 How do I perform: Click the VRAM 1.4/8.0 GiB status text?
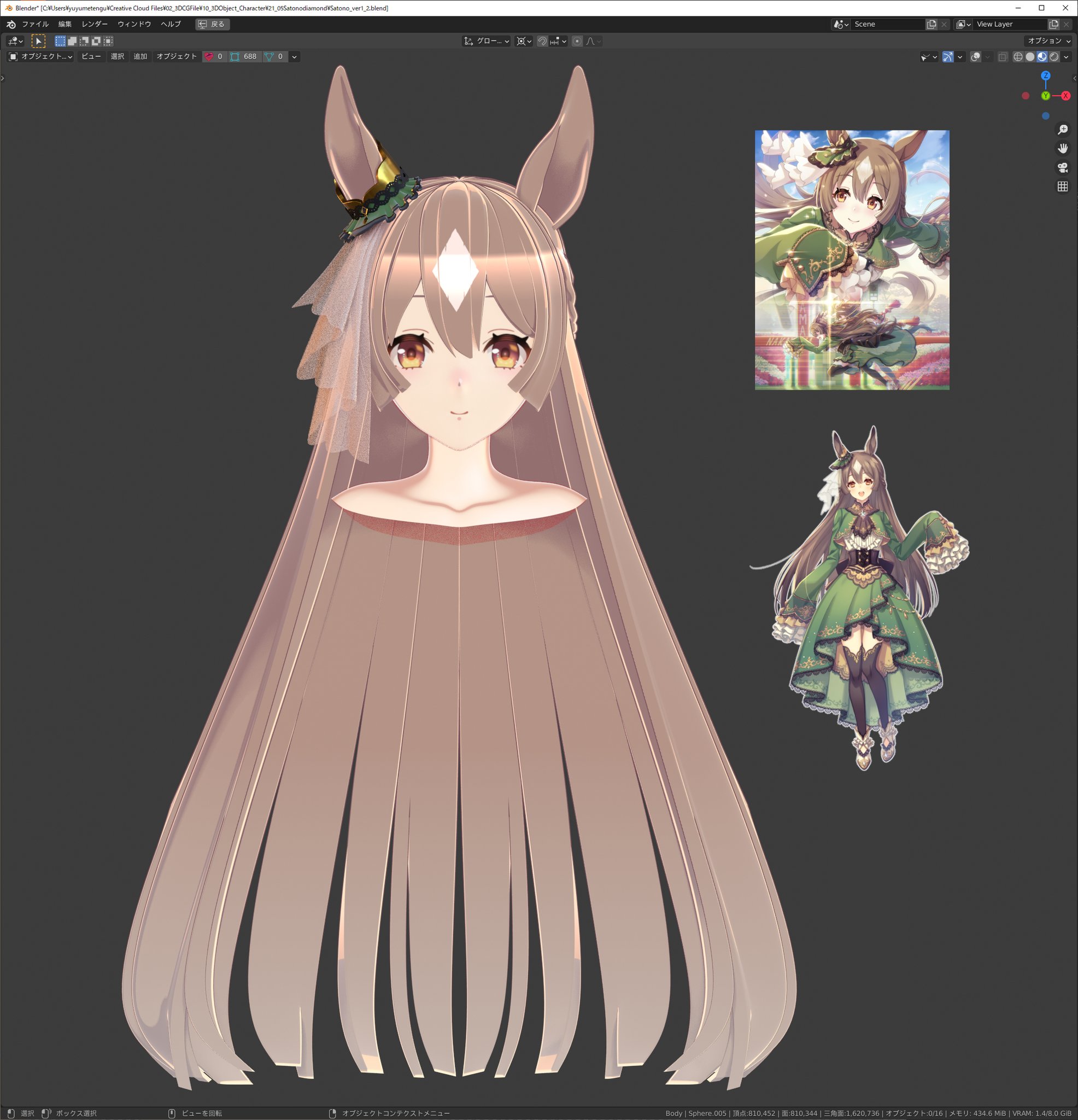pos(1041,1113)
